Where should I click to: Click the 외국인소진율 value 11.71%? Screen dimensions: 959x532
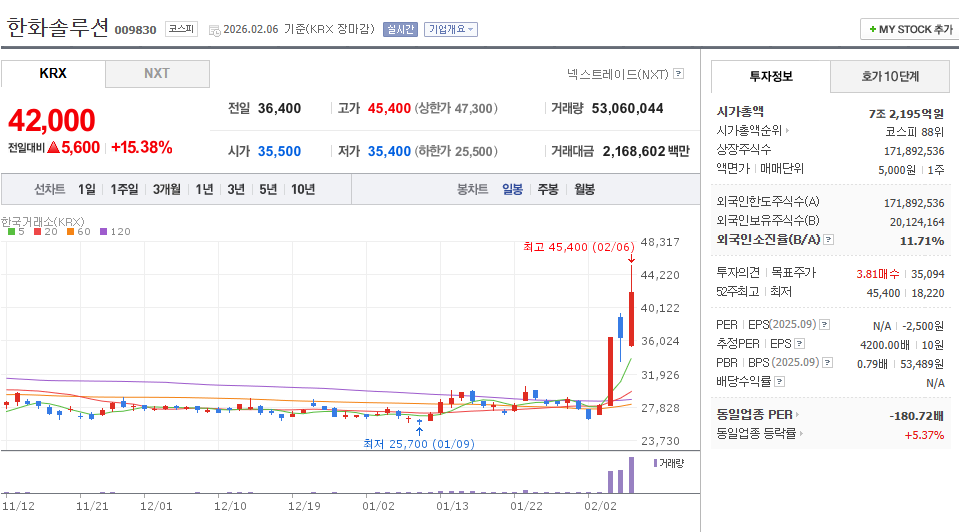point(922,241)
